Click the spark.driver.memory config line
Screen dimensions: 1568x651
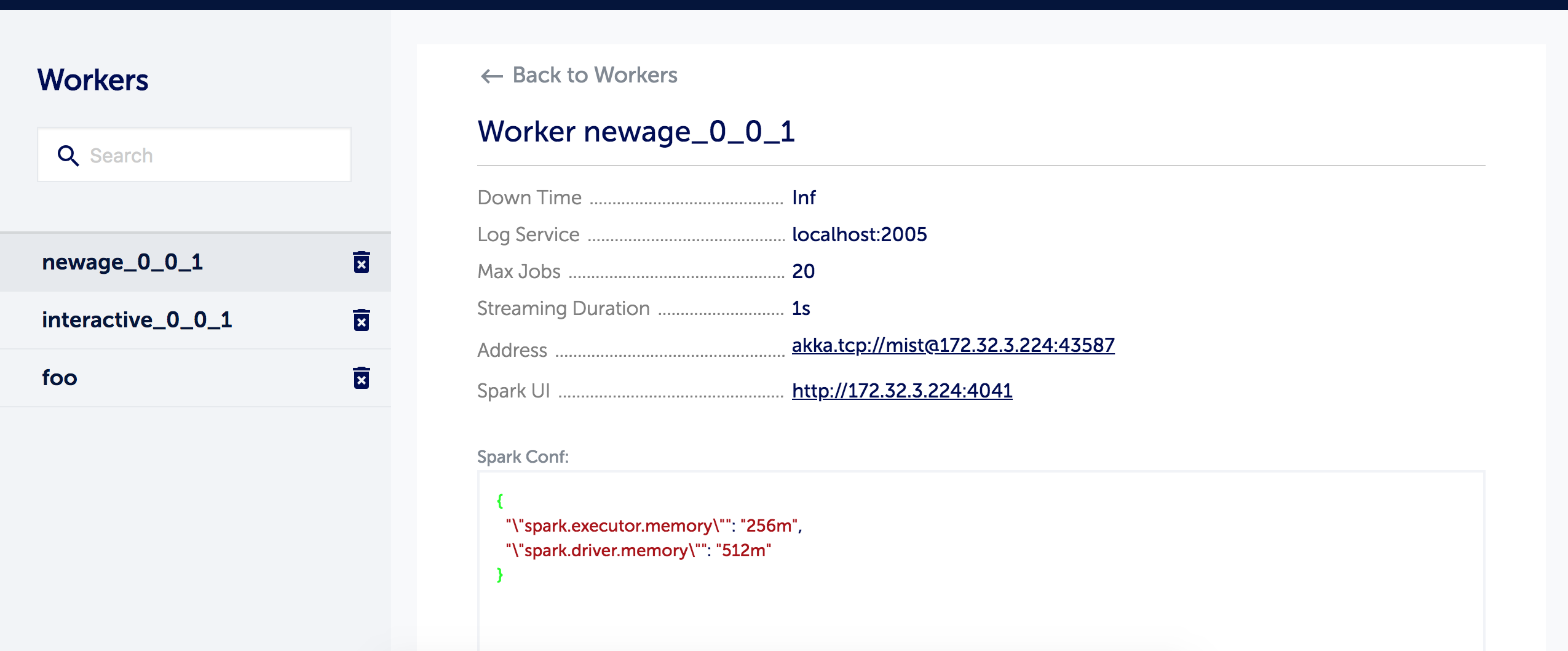(x=638, y=550)
